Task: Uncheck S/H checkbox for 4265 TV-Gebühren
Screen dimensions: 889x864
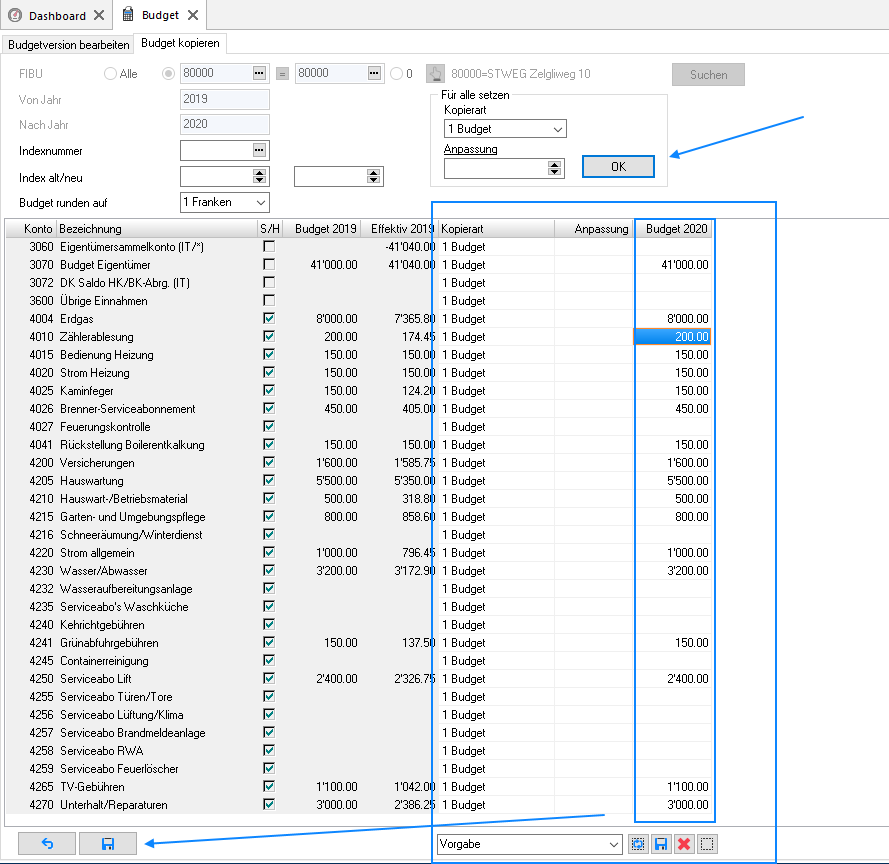Action: pos(269,786)
